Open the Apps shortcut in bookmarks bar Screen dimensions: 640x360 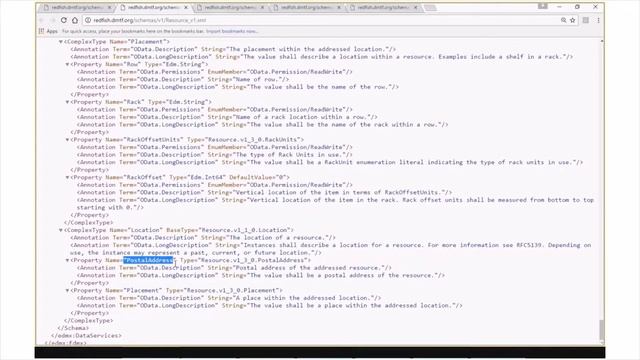pos(49,31)
